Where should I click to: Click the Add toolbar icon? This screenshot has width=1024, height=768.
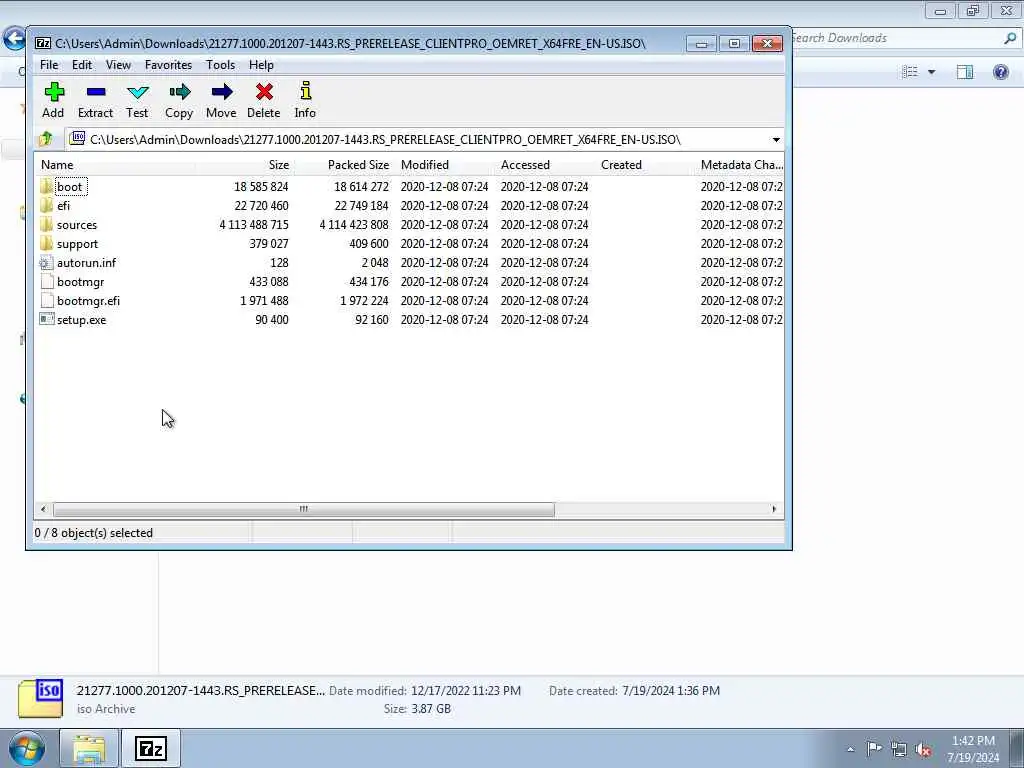click(x=54, y=92)
